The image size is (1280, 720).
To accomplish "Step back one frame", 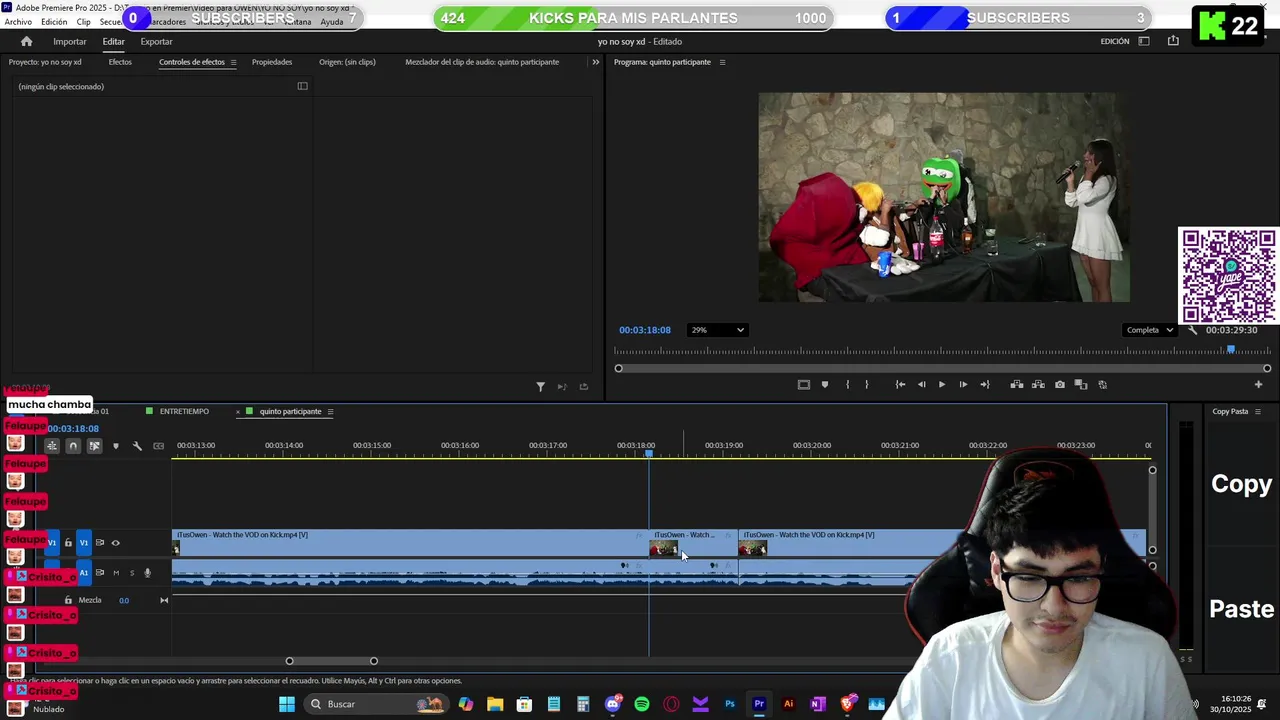I will (x=921, y=385).
